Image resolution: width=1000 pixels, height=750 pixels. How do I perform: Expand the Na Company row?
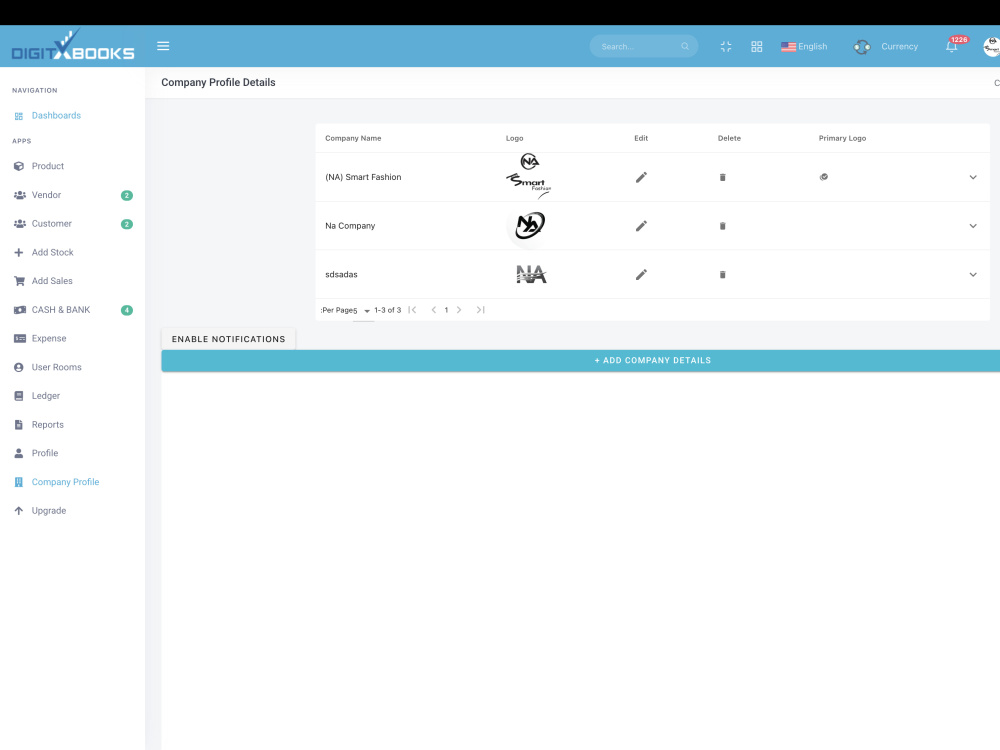click(973, 226)
